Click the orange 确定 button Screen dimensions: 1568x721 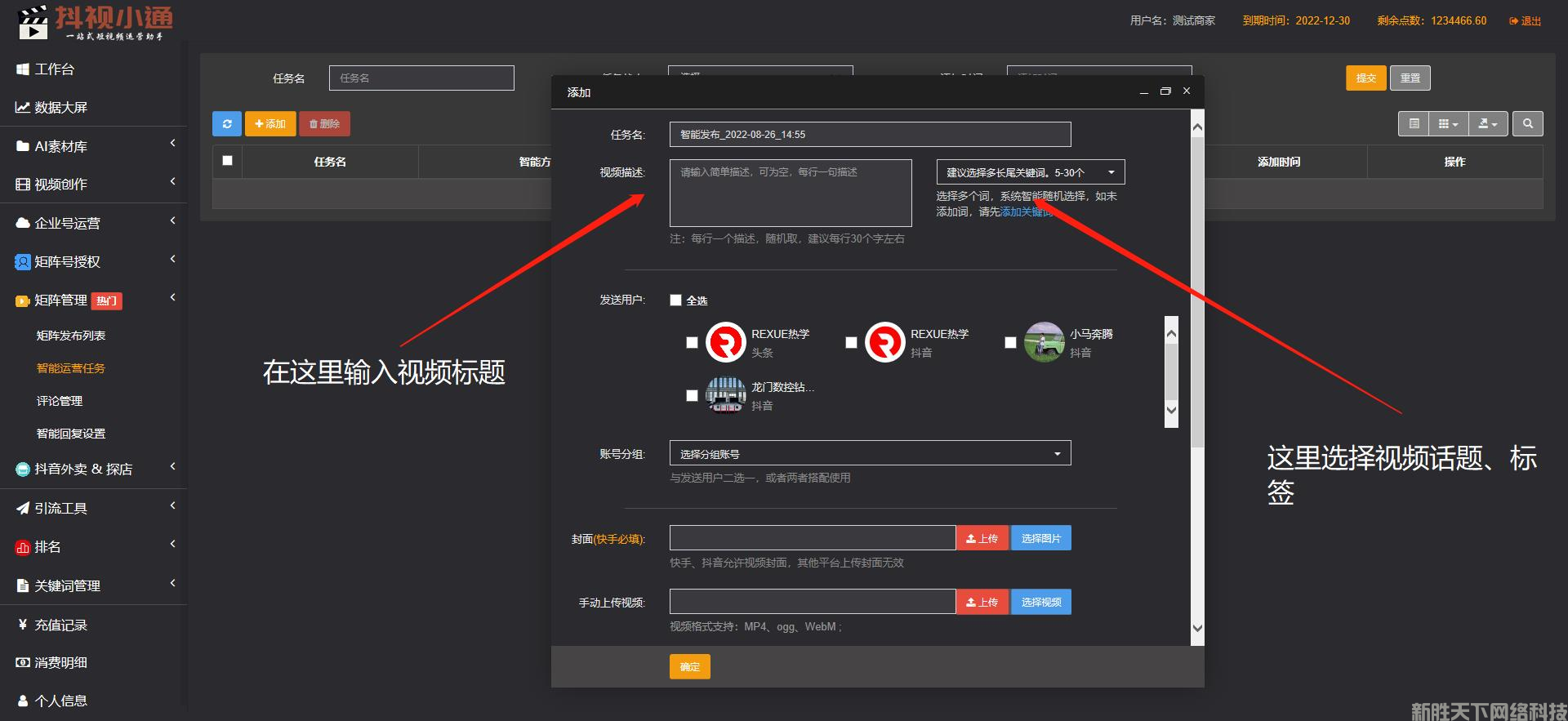click(689, 667)
